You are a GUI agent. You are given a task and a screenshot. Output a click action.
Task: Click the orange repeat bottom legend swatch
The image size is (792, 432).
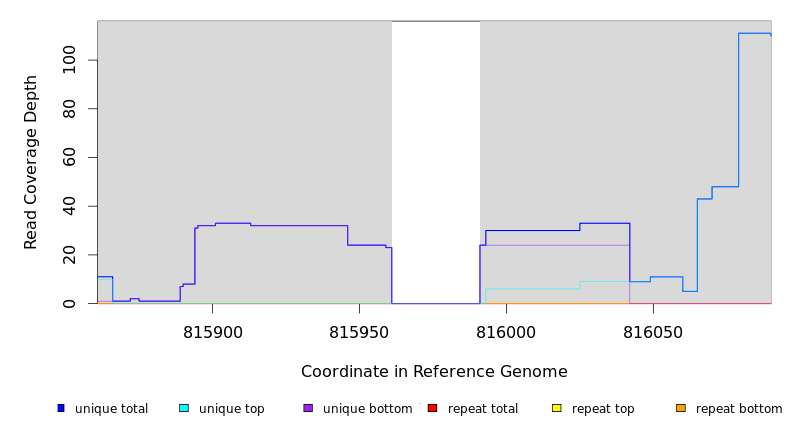click(681, 408)
